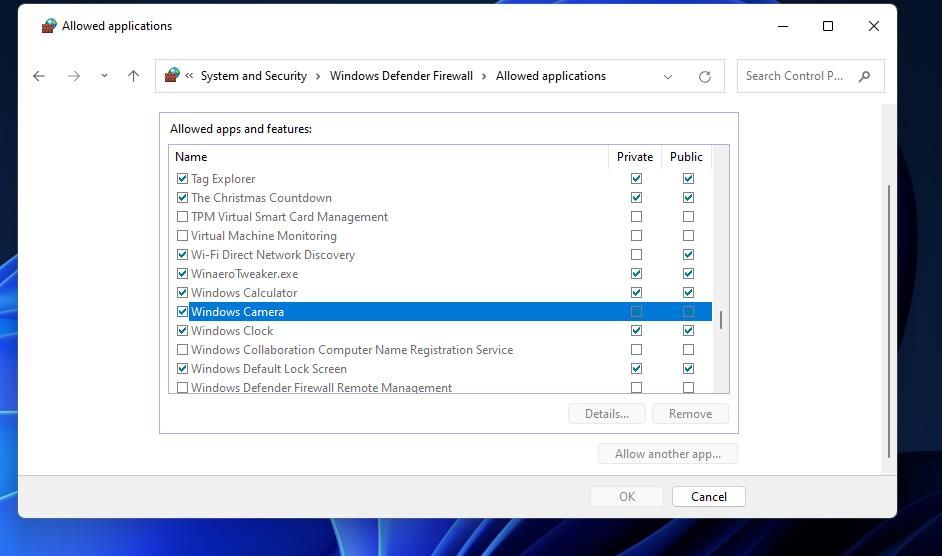Image resolution: width=942 pixels, height=556 pixels.
Task: Expand the address bar history dropdown
Action: click(668, 76)
